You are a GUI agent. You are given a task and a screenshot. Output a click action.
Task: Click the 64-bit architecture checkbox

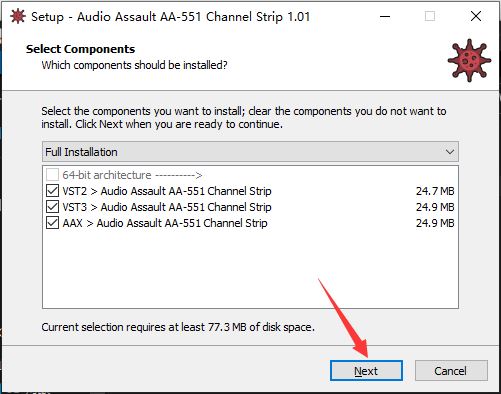tap(52, 175)
